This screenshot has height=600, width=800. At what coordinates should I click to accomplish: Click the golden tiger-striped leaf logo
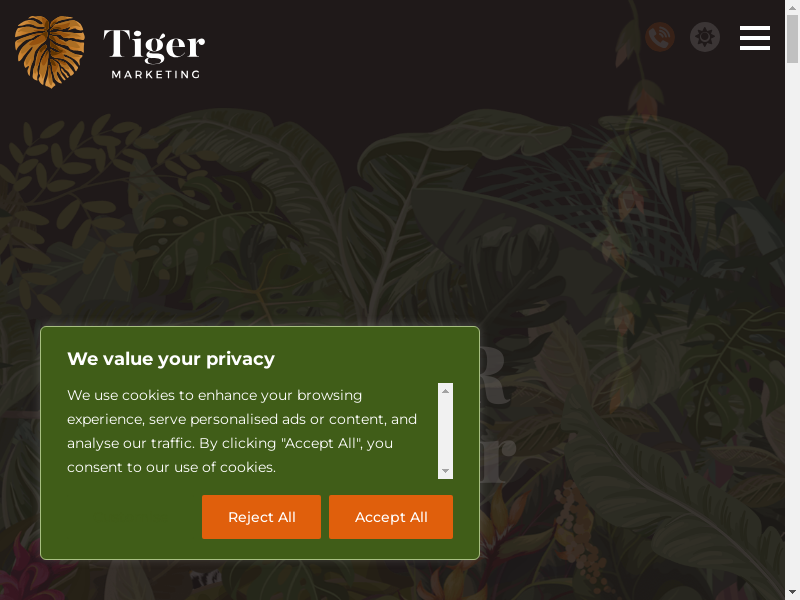(49, 52)
